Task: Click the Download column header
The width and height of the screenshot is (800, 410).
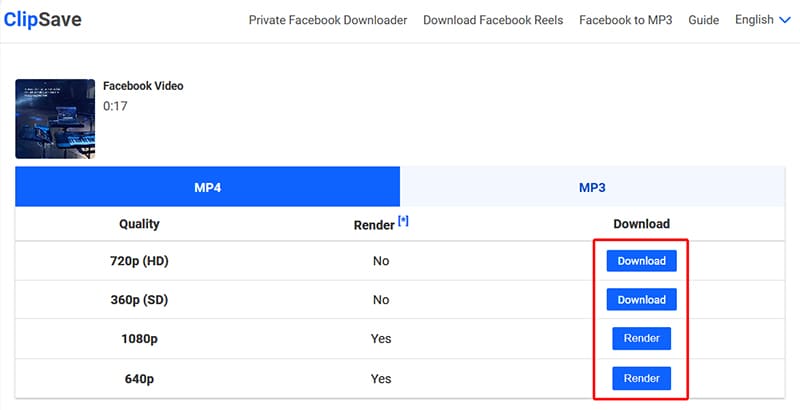Action: coord(641,224)
